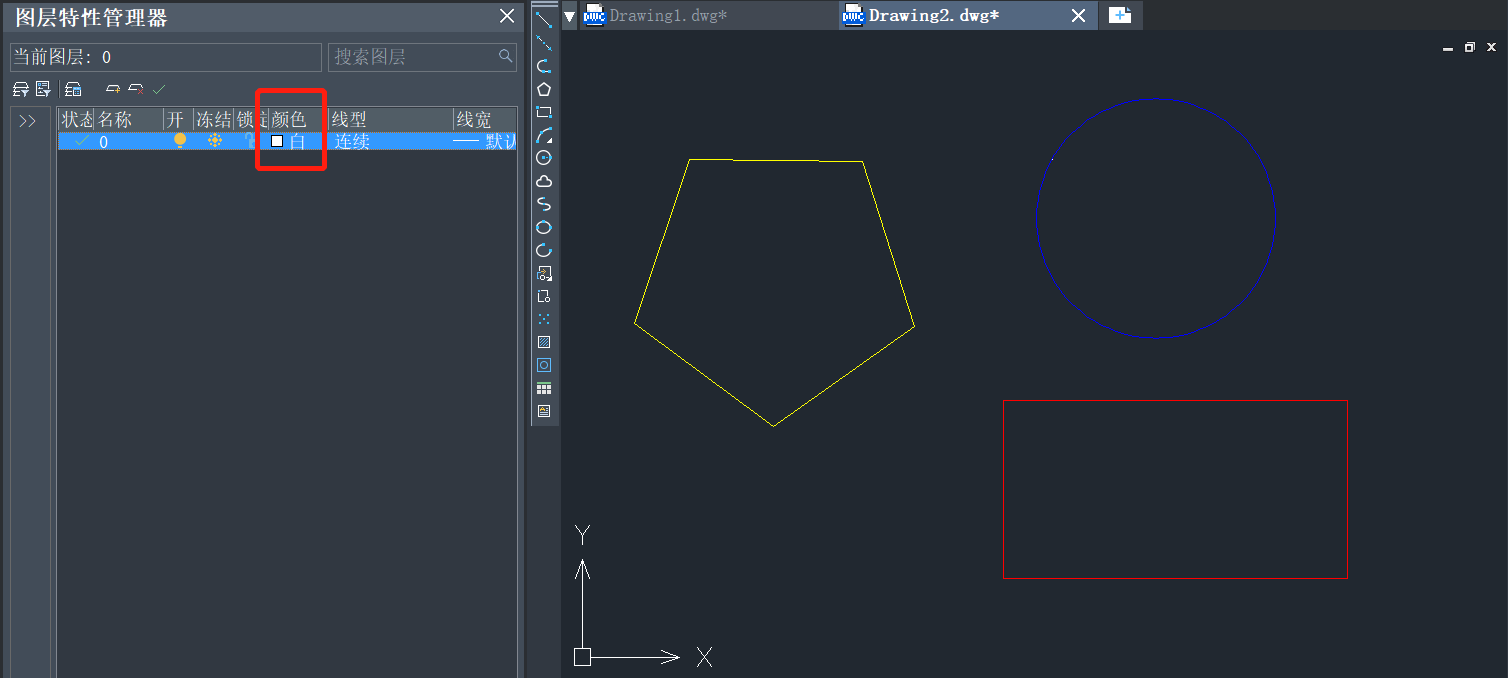The image size is (1508, 678).
Task: Switch to the Drawing2.dwg tab
Action: (x=933, y=16)
